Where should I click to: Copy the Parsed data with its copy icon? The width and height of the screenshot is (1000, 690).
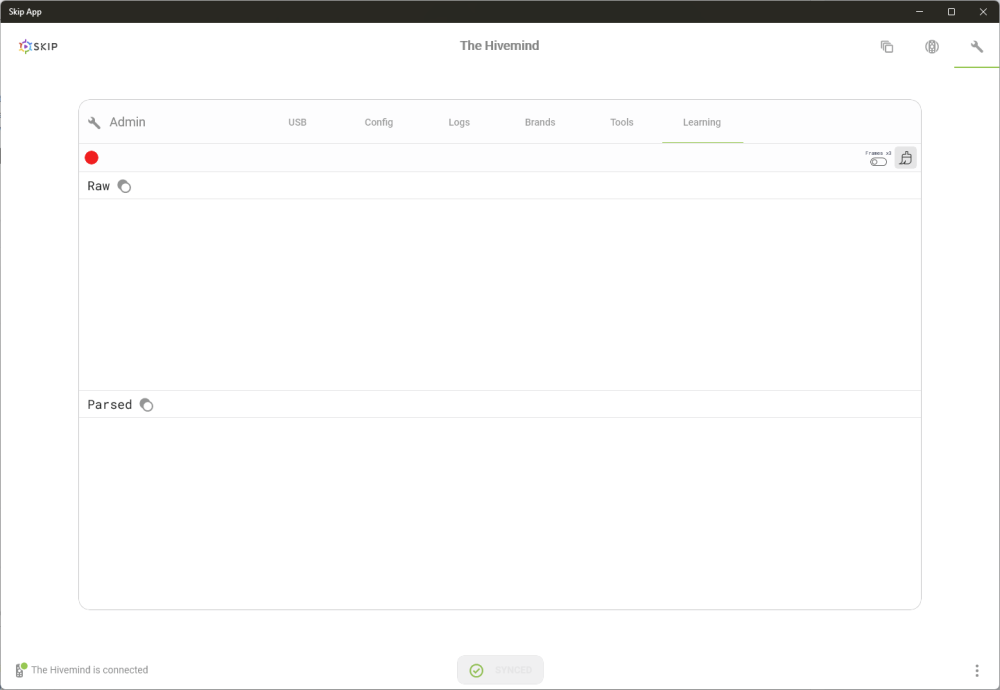146,405
